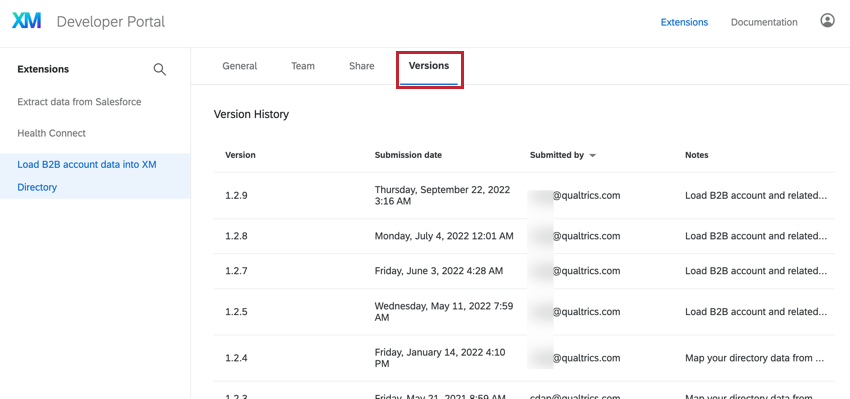Open the Extract data from Salesforce extension
The width and height of the screenshot is (850, 399).
79,102
